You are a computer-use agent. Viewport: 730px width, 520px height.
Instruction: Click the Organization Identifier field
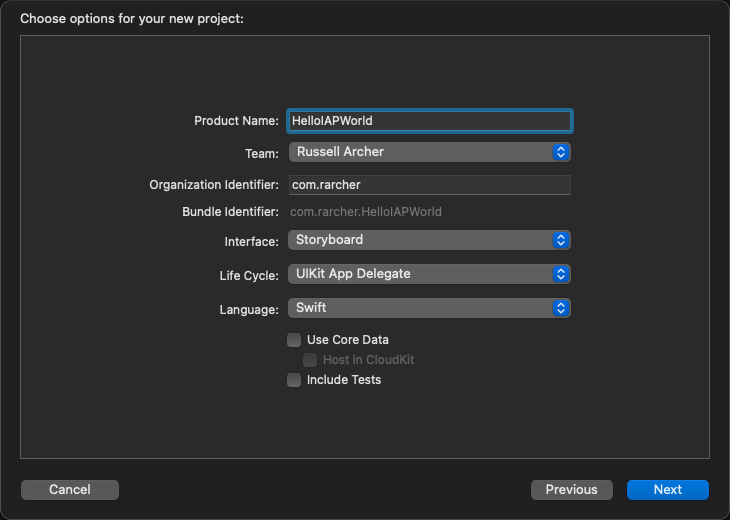(429, 185)
